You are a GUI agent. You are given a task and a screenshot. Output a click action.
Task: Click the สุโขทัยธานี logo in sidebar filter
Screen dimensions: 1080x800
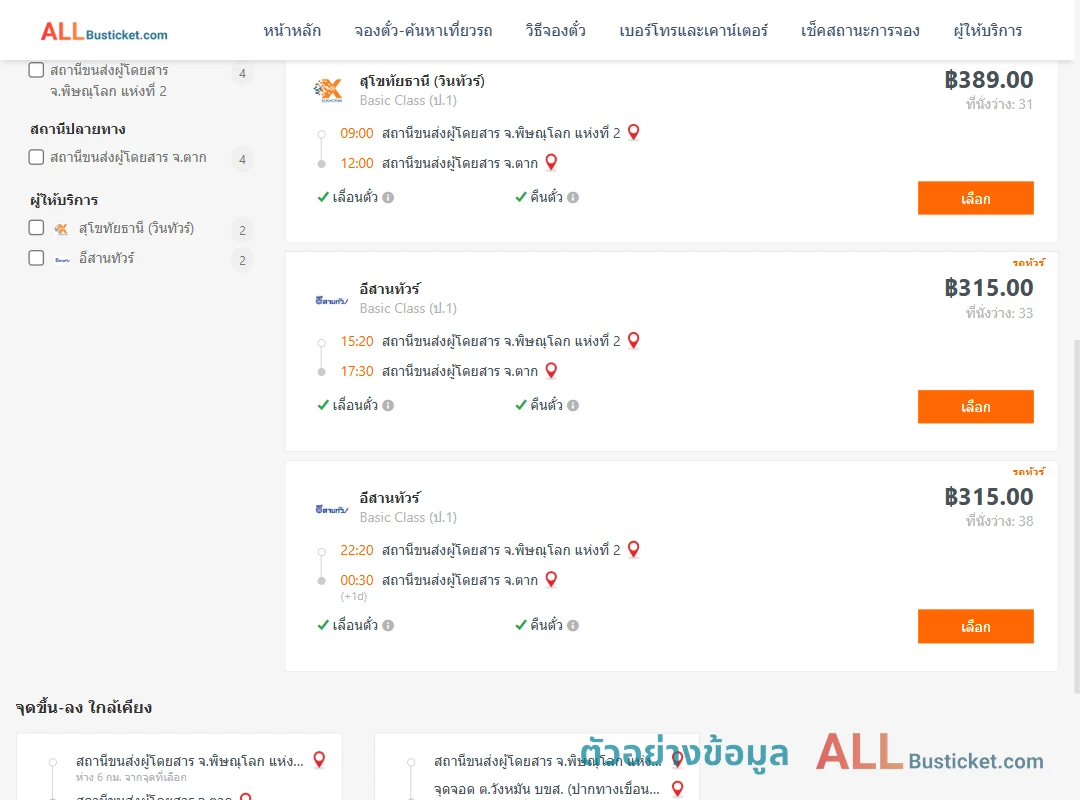(61, 229)
